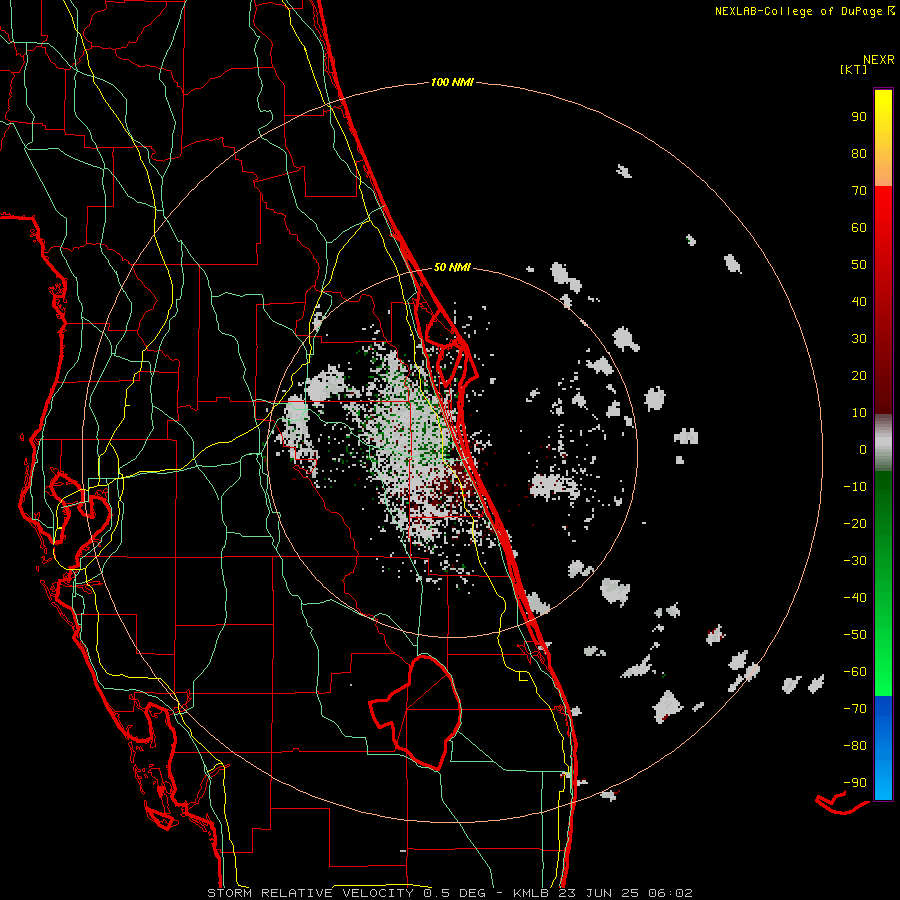
Task: Click the 20 value on the velocity scale
Action: coord(859,375)
